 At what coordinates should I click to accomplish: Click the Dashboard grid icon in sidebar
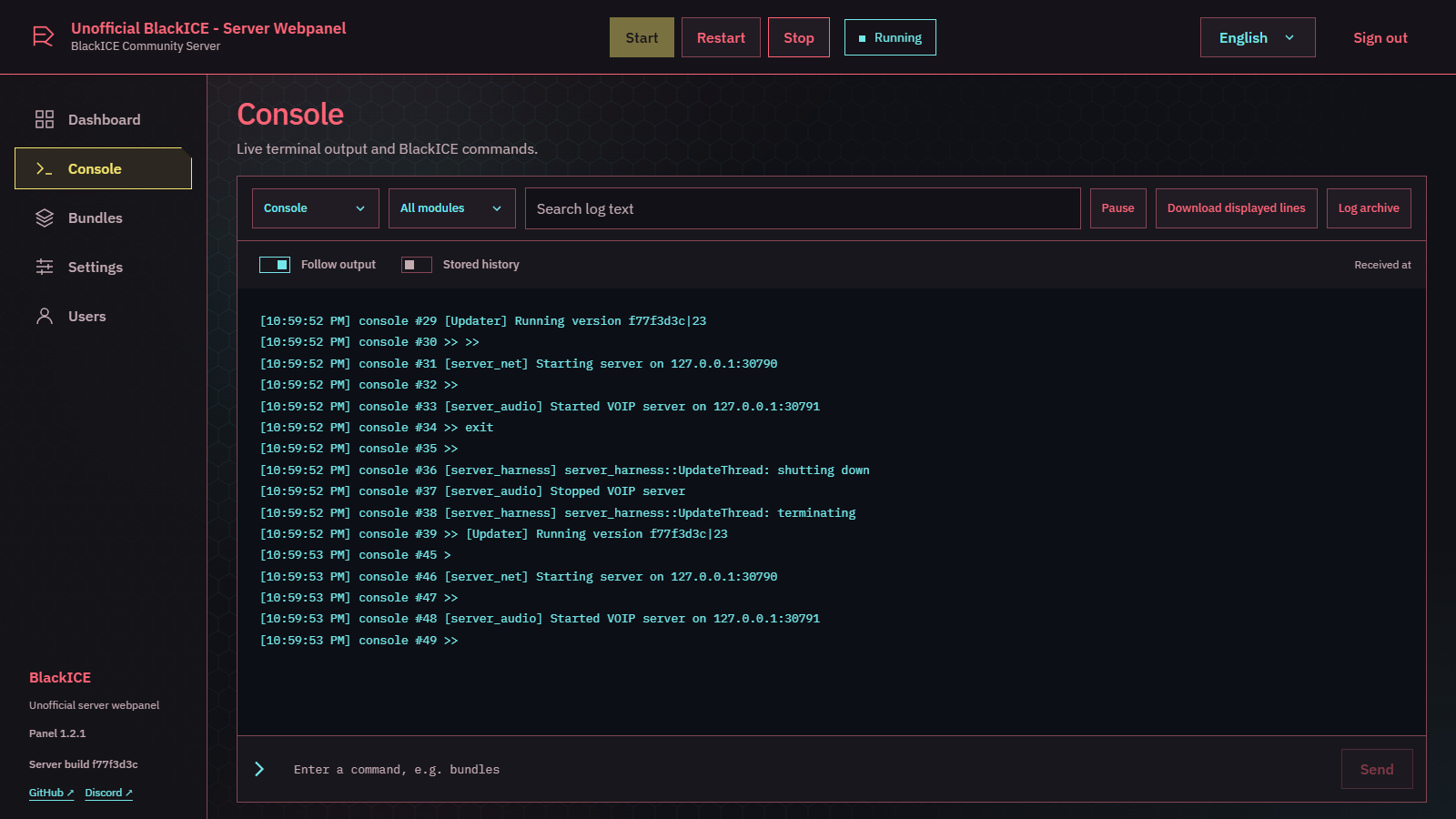(x=45, y=119)
